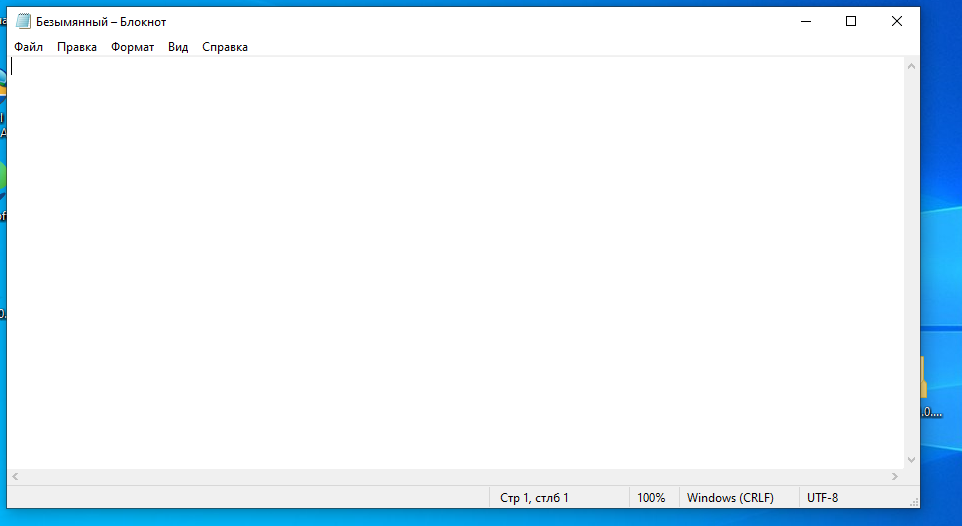
Task: Open the Формат menu
Action: (132, 47)
